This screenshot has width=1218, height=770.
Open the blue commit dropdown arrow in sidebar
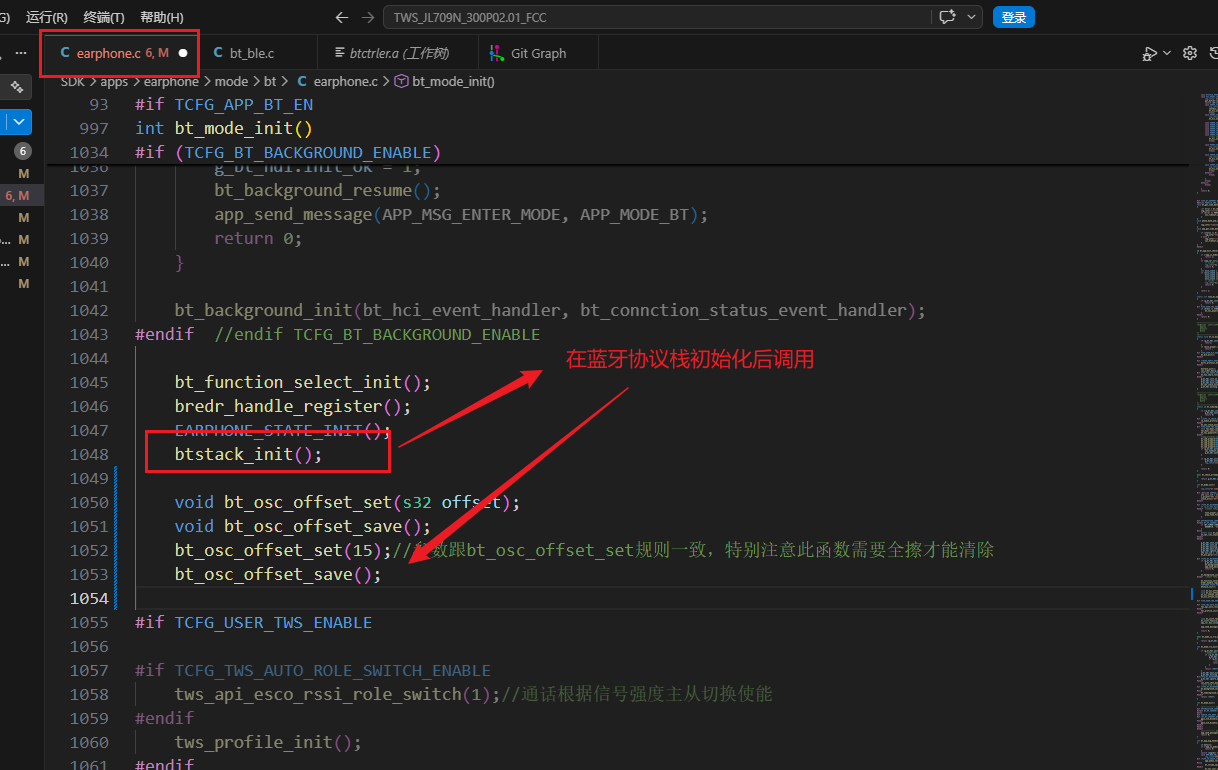tap(20, 122)
